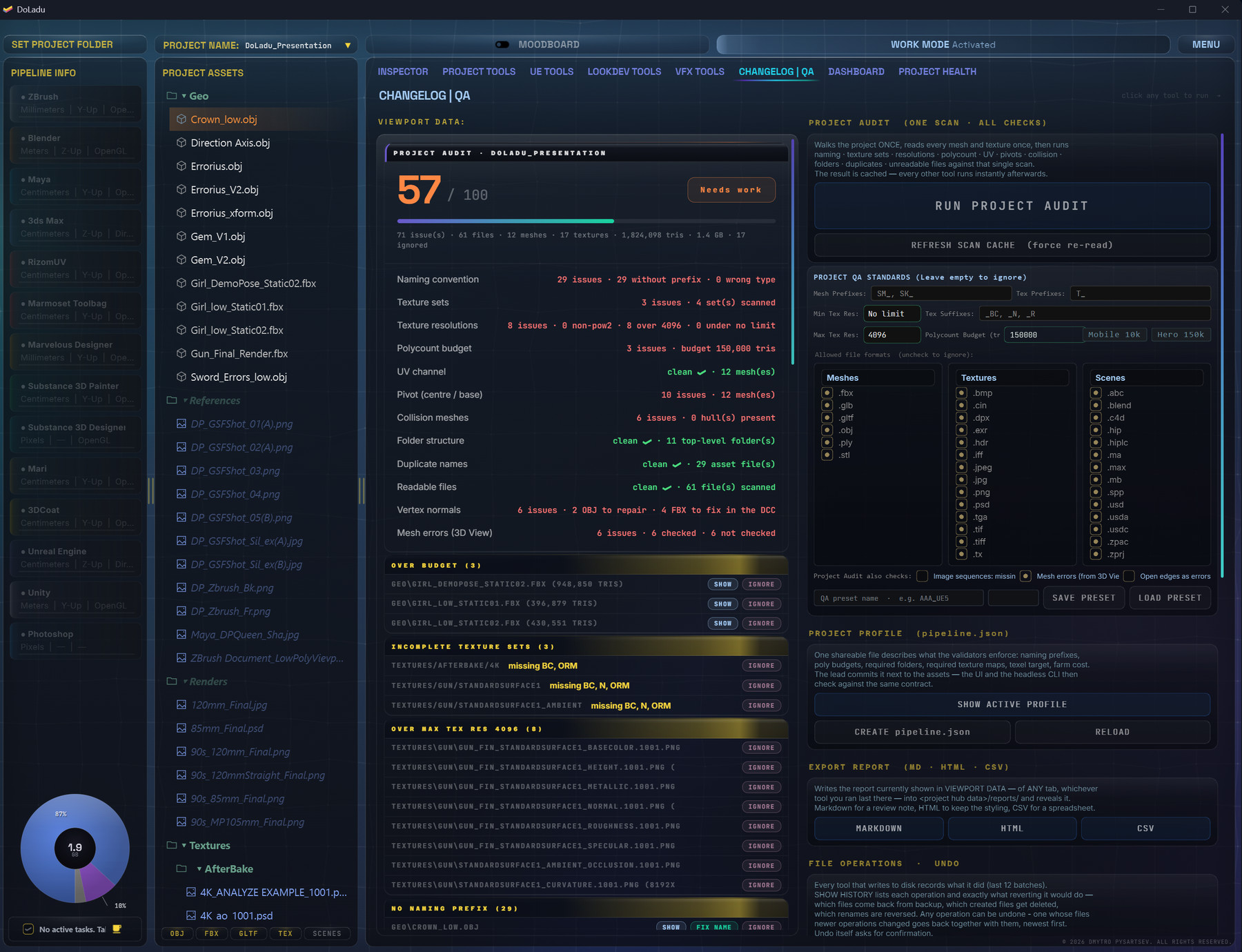Click the folder icon beside AfterBake

pyautogui.click(x=181, y=869)
